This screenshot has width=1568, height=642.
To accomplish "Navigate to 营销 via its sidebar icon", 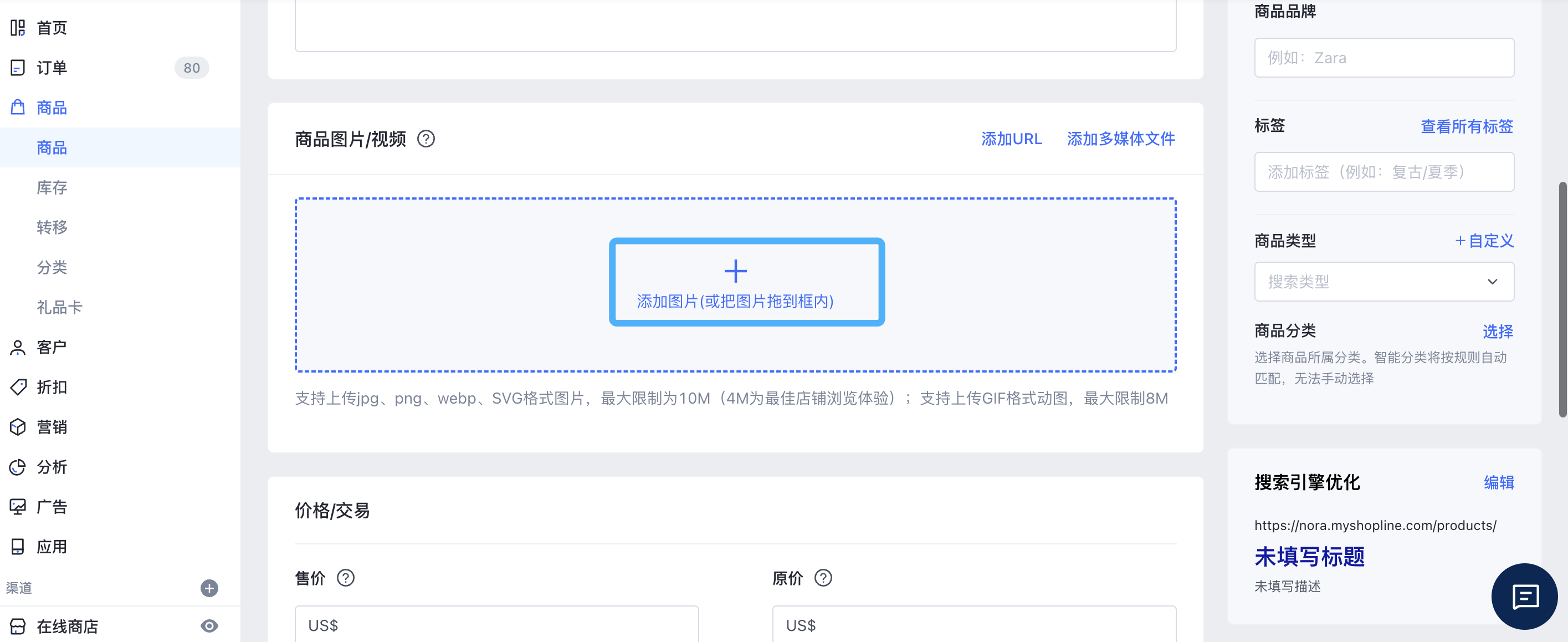I will pos(18,427).
